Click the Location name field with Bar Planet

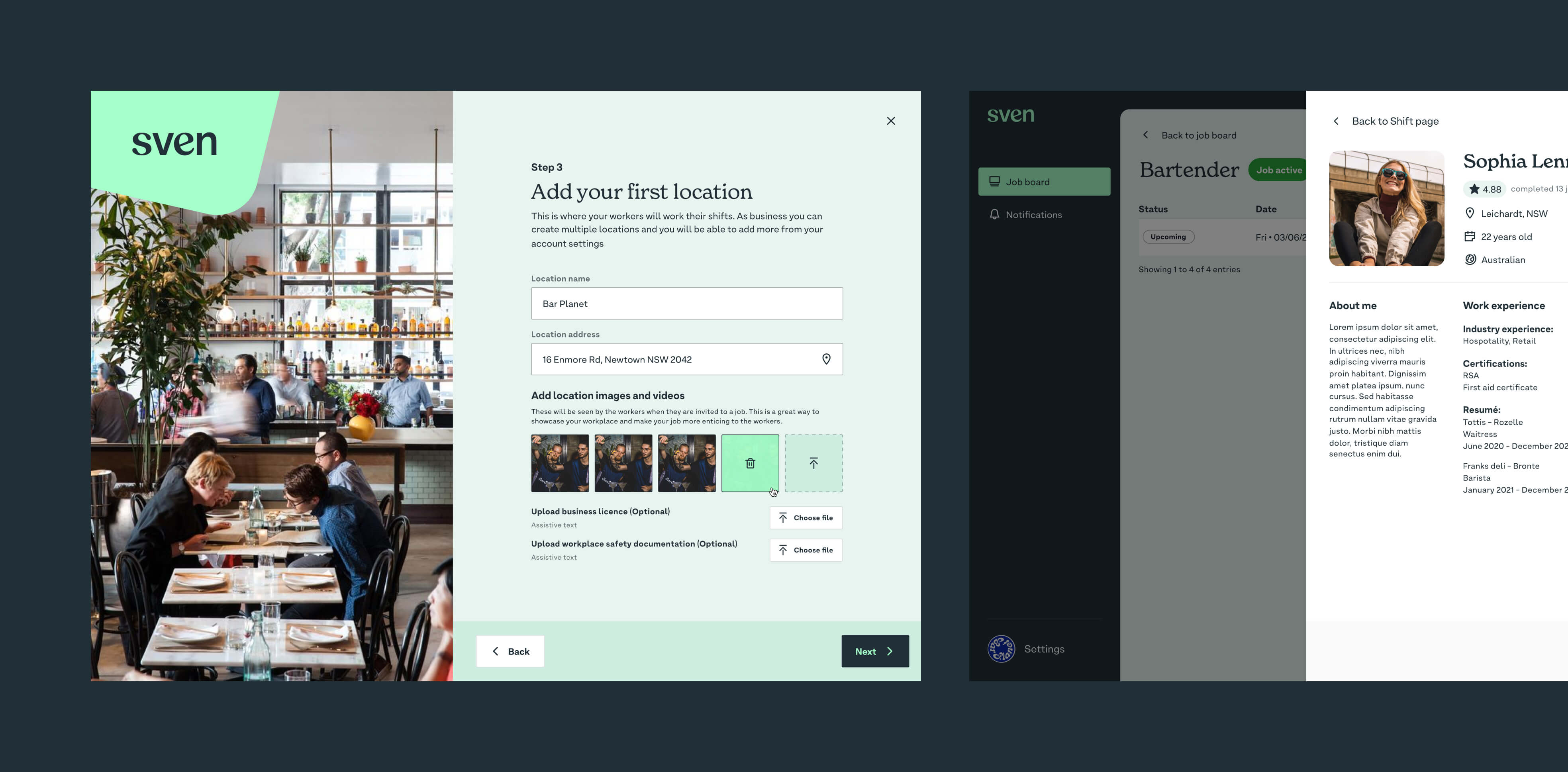click(687, 303)
